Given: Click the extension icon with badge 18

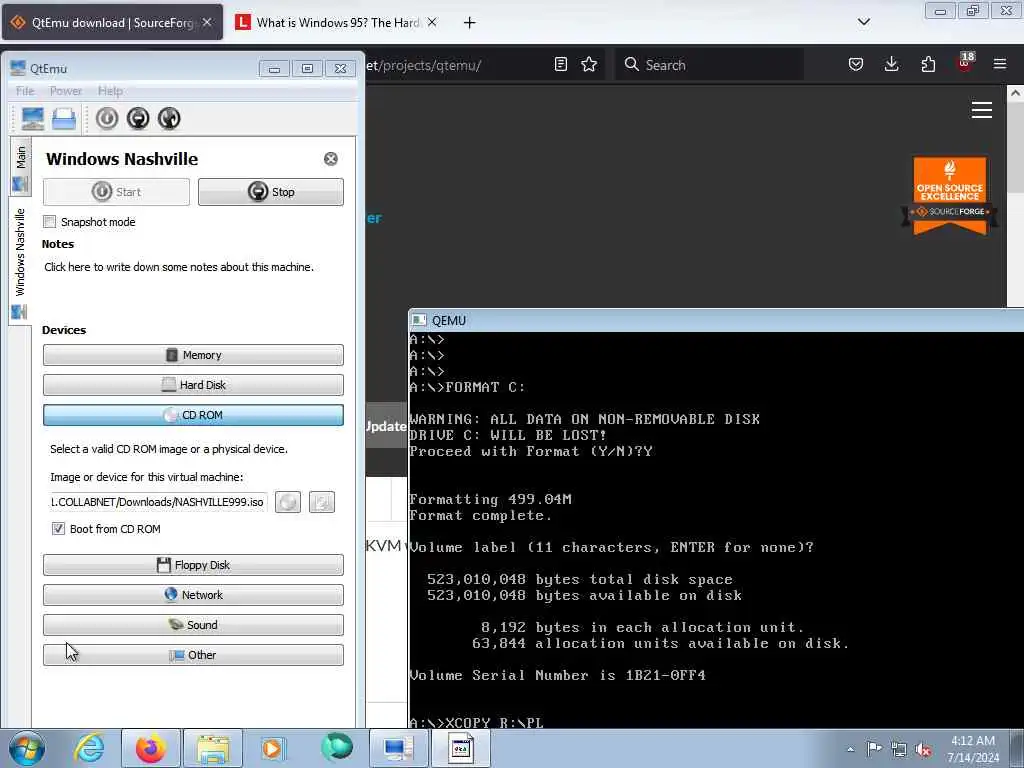Looking at the screenshot, I should click(x=965, y=63).
